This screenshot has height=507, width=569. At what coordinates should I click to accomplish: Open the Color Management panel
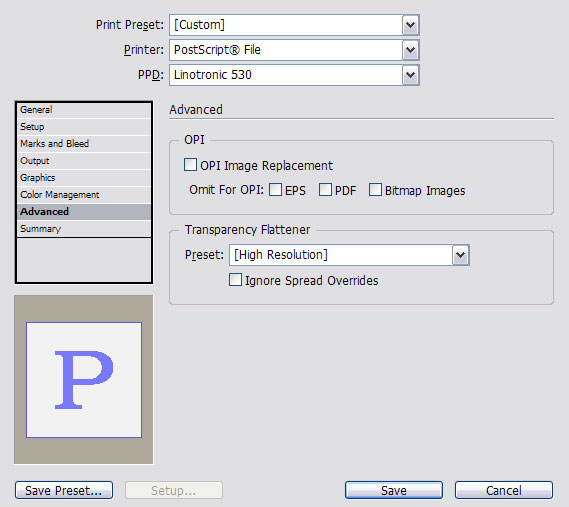84,195
